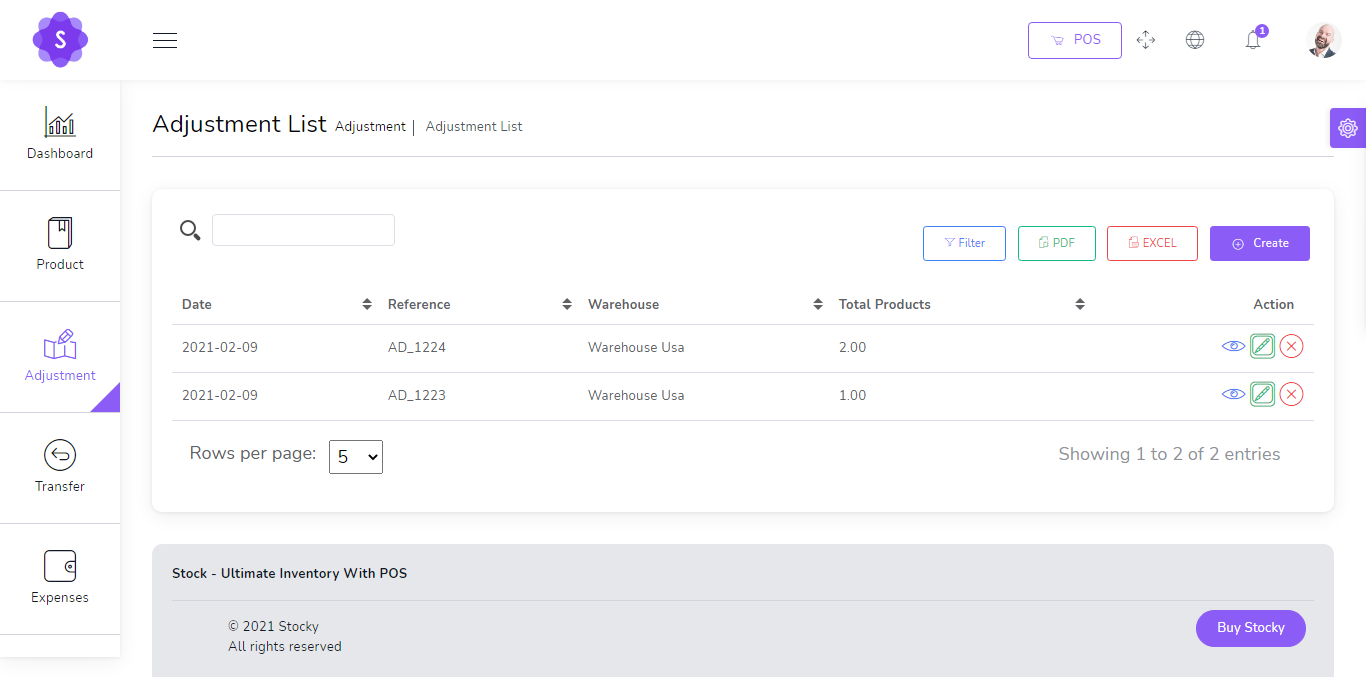1366x677 pixels.
Task: Open the Expenses section
Action: pos(60,578)
